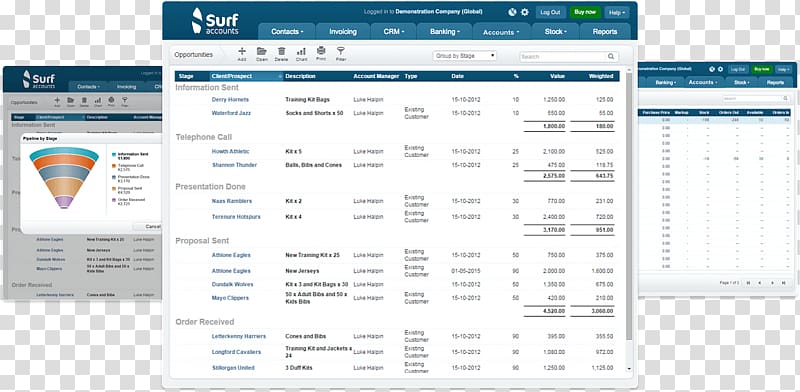Open the Help dropdown in main header
800x392 pixels.
click(x=617, y=12)
